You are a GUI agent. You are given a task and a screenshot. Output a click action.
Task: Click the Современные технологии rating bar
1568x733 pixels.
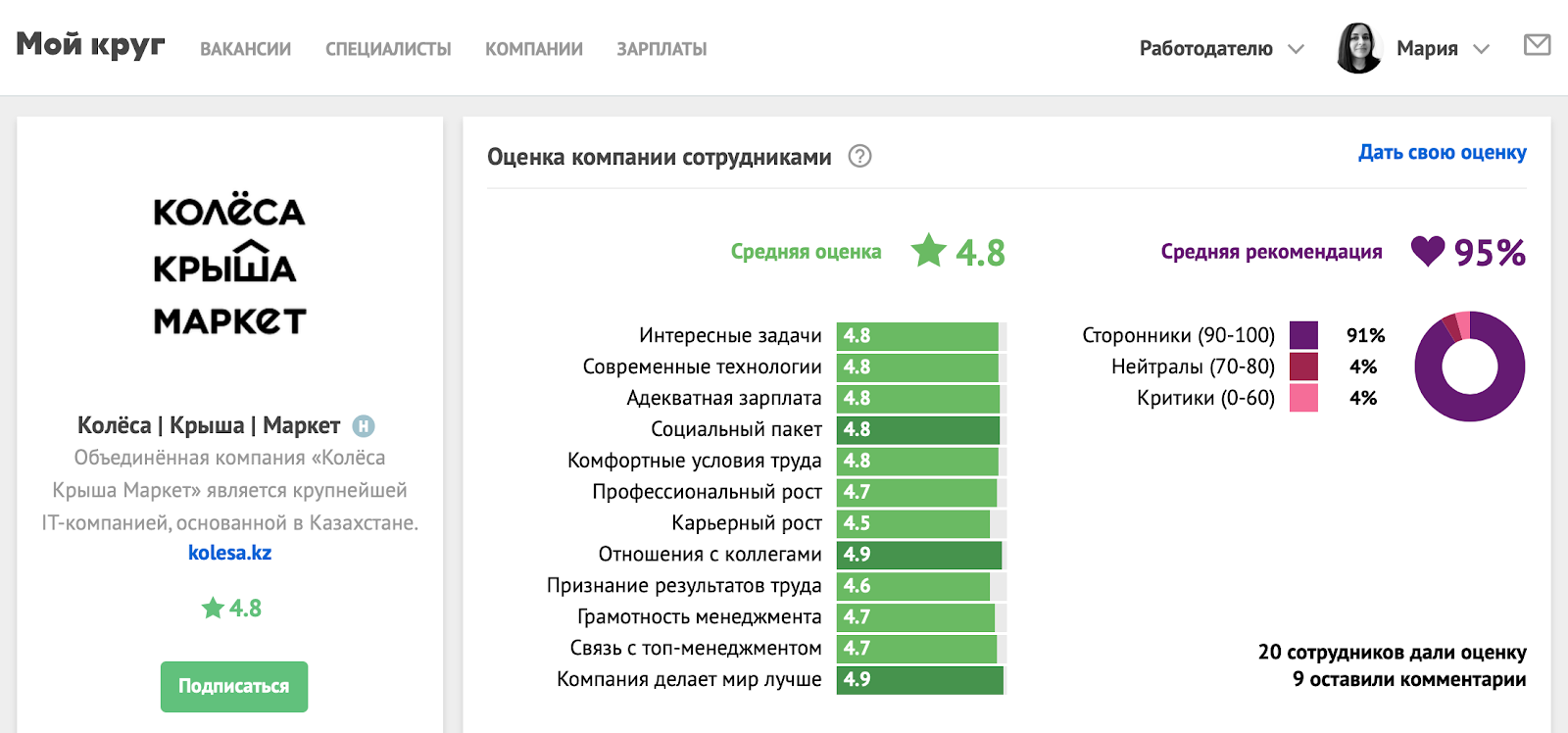[x=921, y=366]
